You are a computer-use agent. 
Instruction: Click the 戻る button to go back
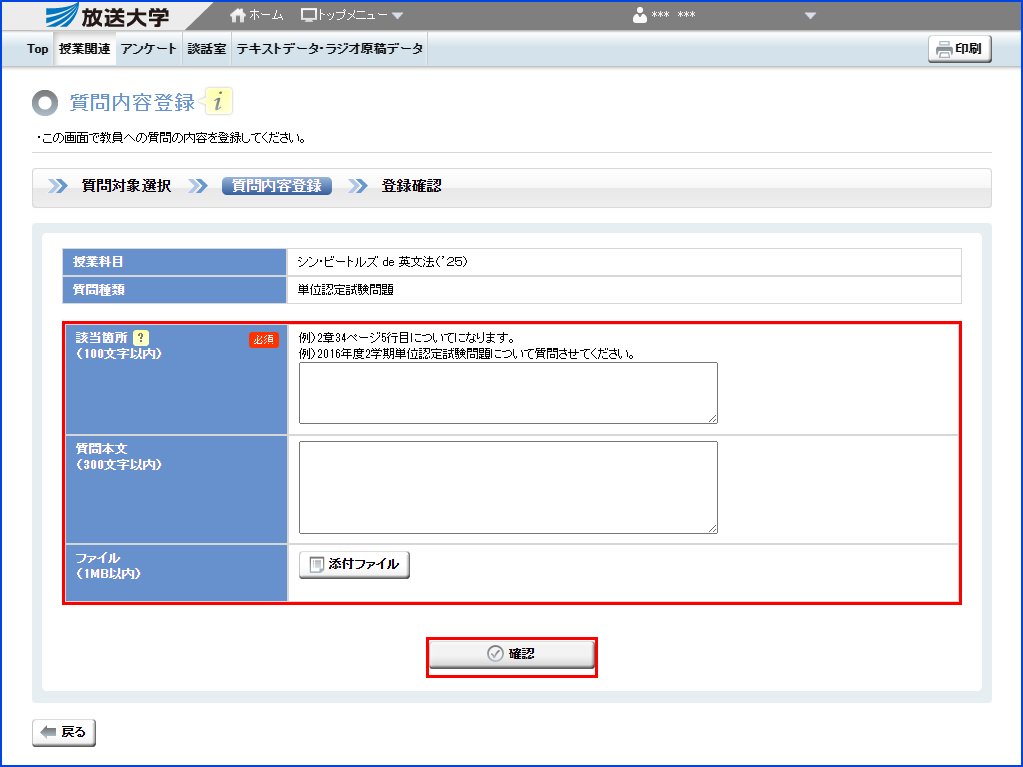tap(63, 732)
